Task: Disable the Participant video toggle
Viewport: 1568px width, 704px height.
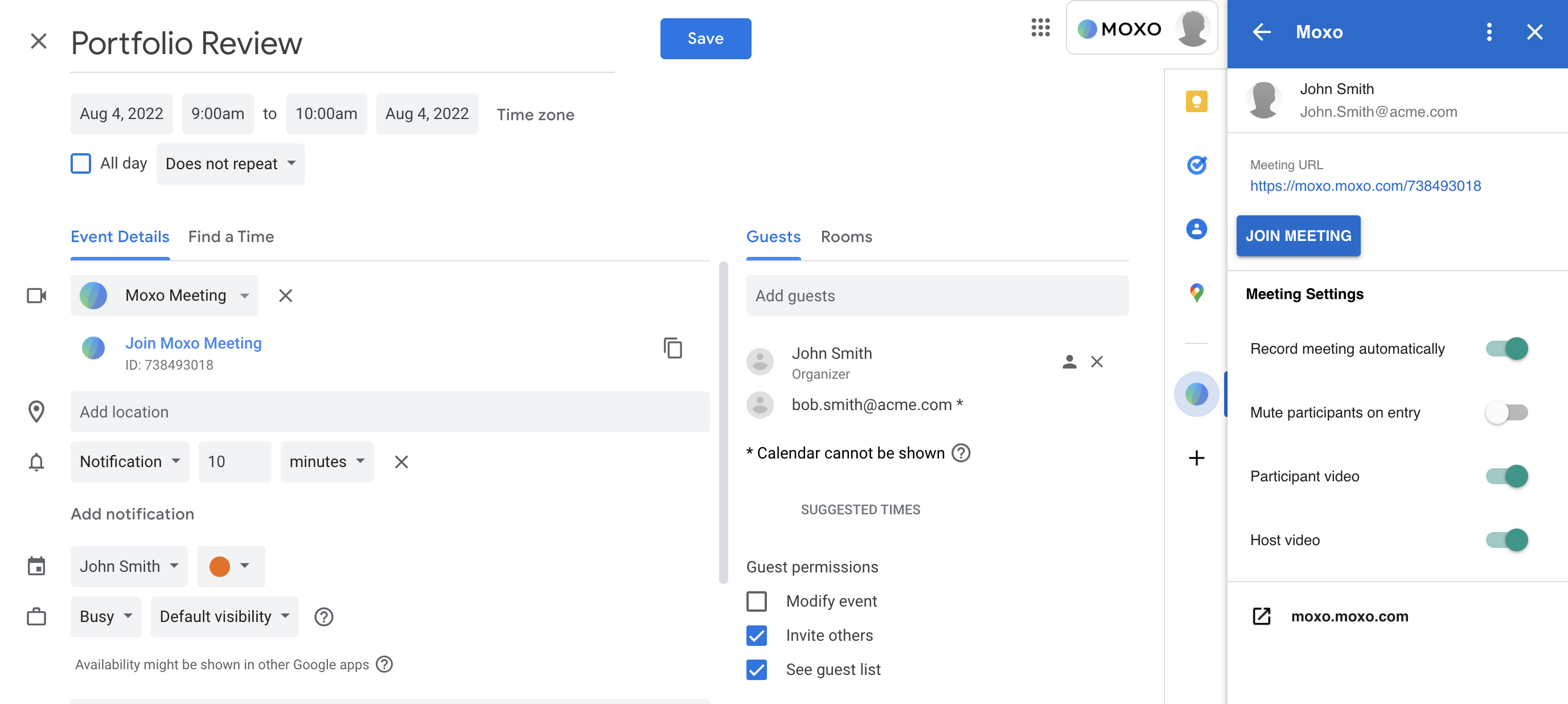Action: pos(1507,476)
